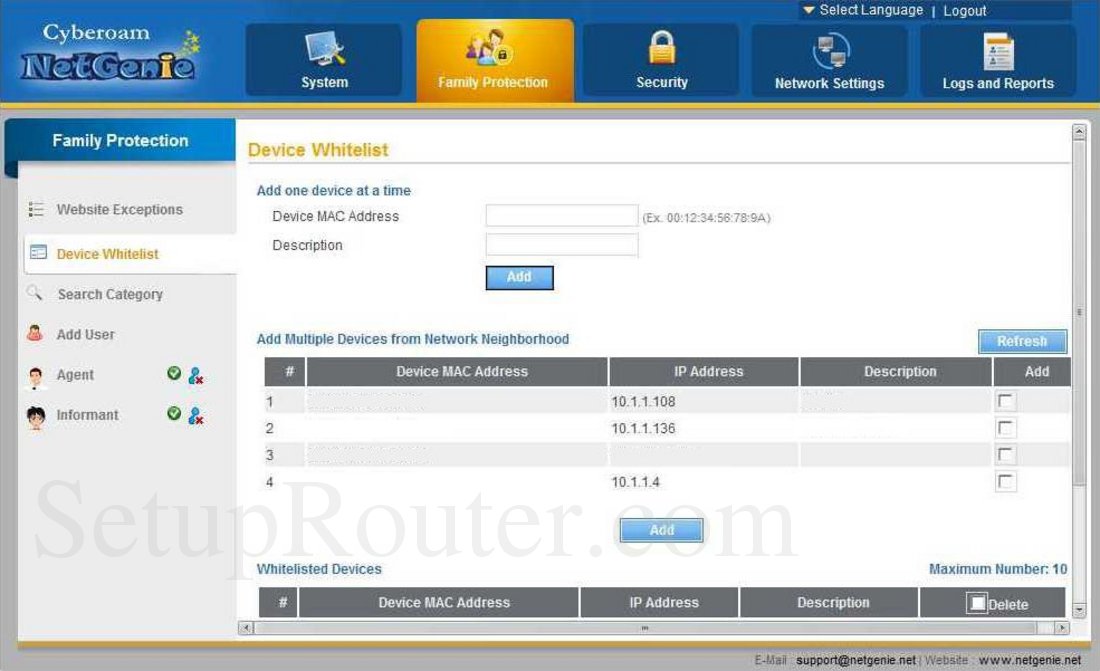The image size is (1100, 671).
Task: Open the Family Protection tab
Action: [x=495, y=62]
